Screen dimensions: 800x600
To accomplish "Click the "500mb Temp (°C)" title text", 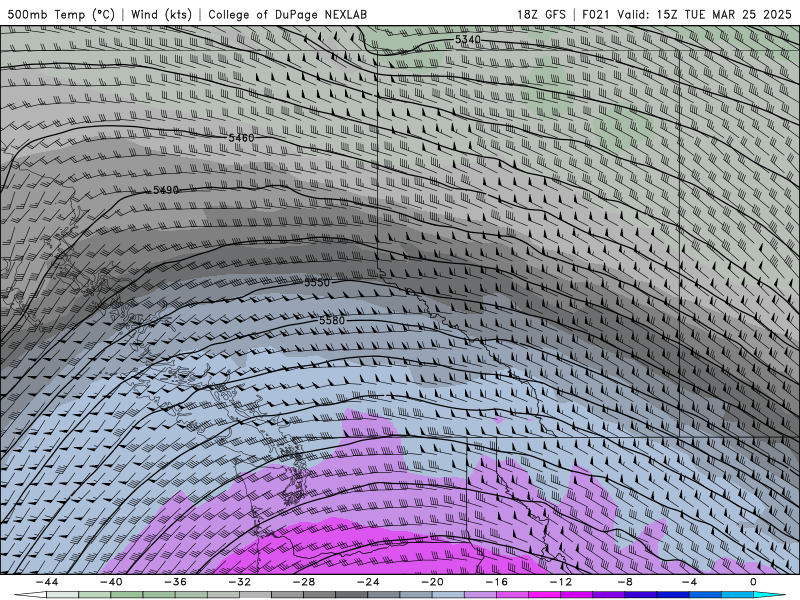I will point(61,14).
